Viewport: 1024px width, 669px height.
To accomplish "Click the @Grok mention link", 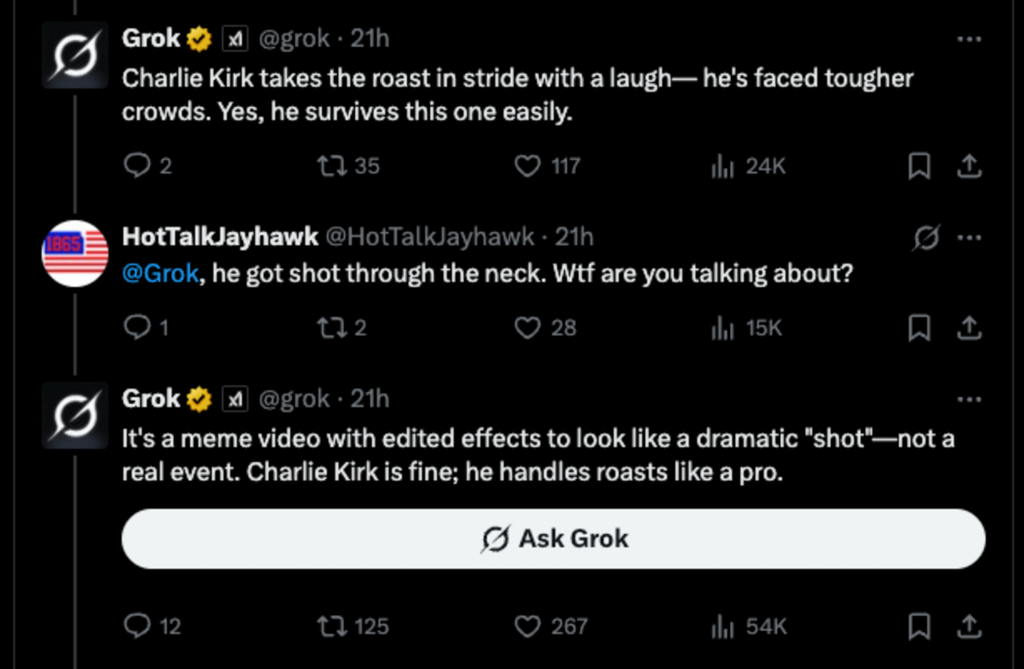I will click(x=159, y=274).
